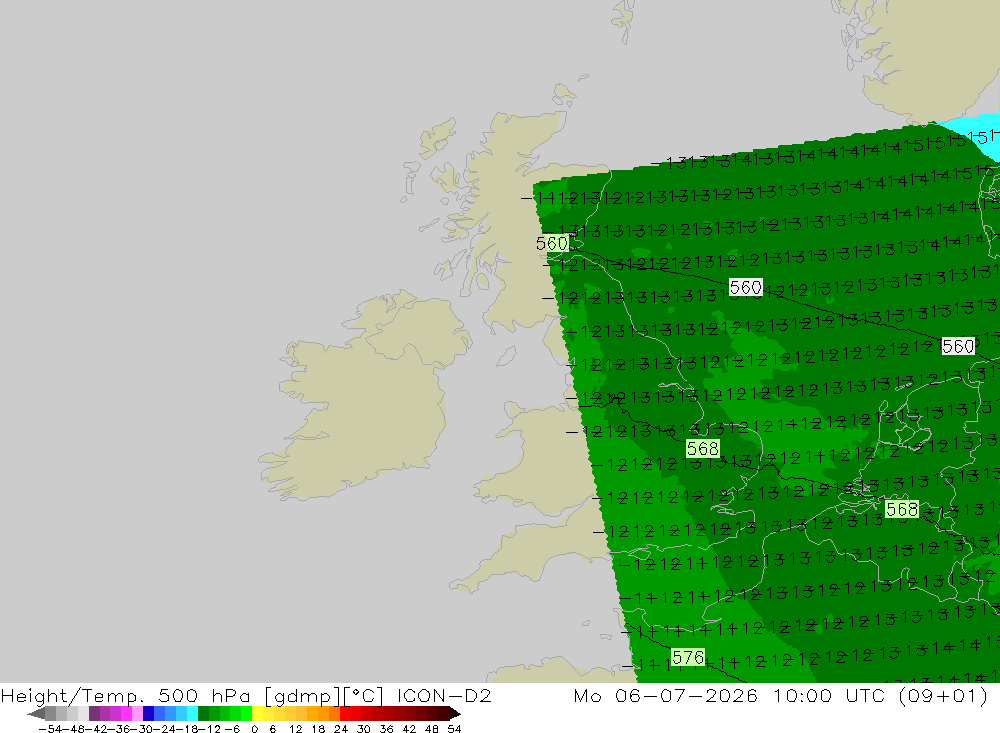Click the dark blue legend color swatch
Viewport: 1000px width, 733px height.
point(148,713)
